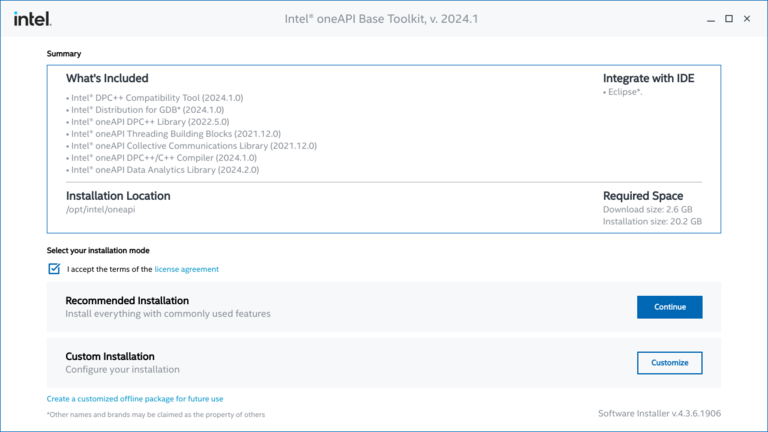The image size is (768, 432).
Task: Maximize the installer window
Action: coord(729,18)
